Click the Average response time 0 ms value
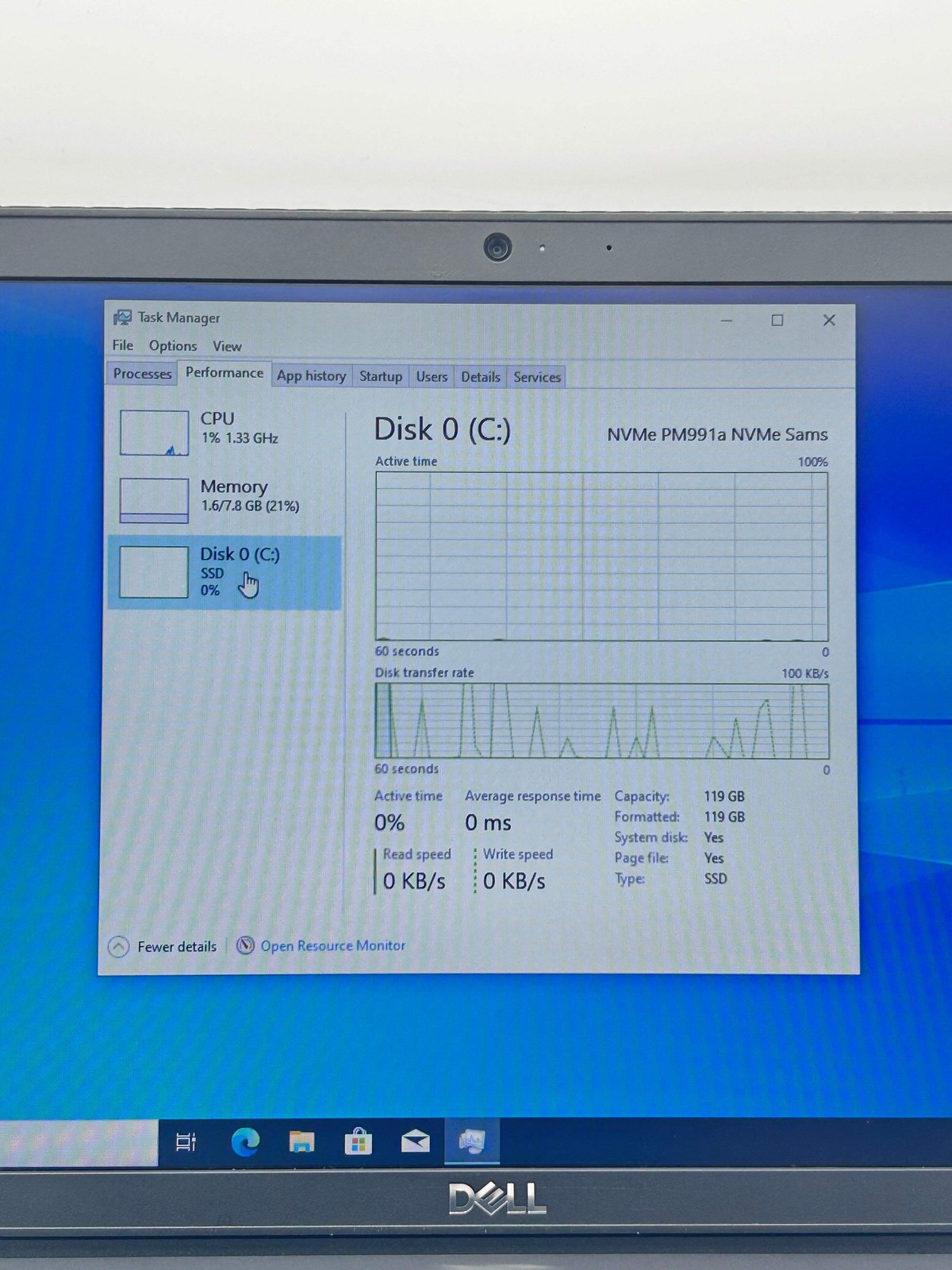Screen dimensions: 952x1270 click(x=489, y=822)
